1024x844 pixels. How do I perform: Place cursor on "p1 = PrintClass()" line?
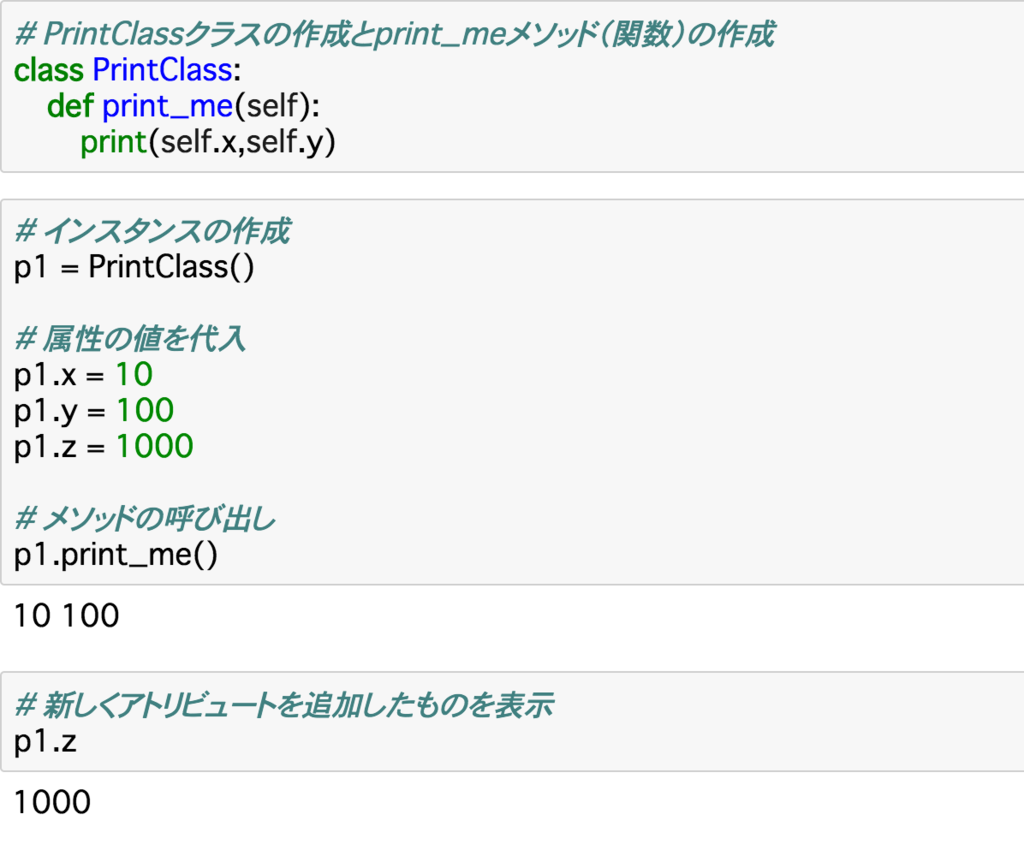coord(134,267)
